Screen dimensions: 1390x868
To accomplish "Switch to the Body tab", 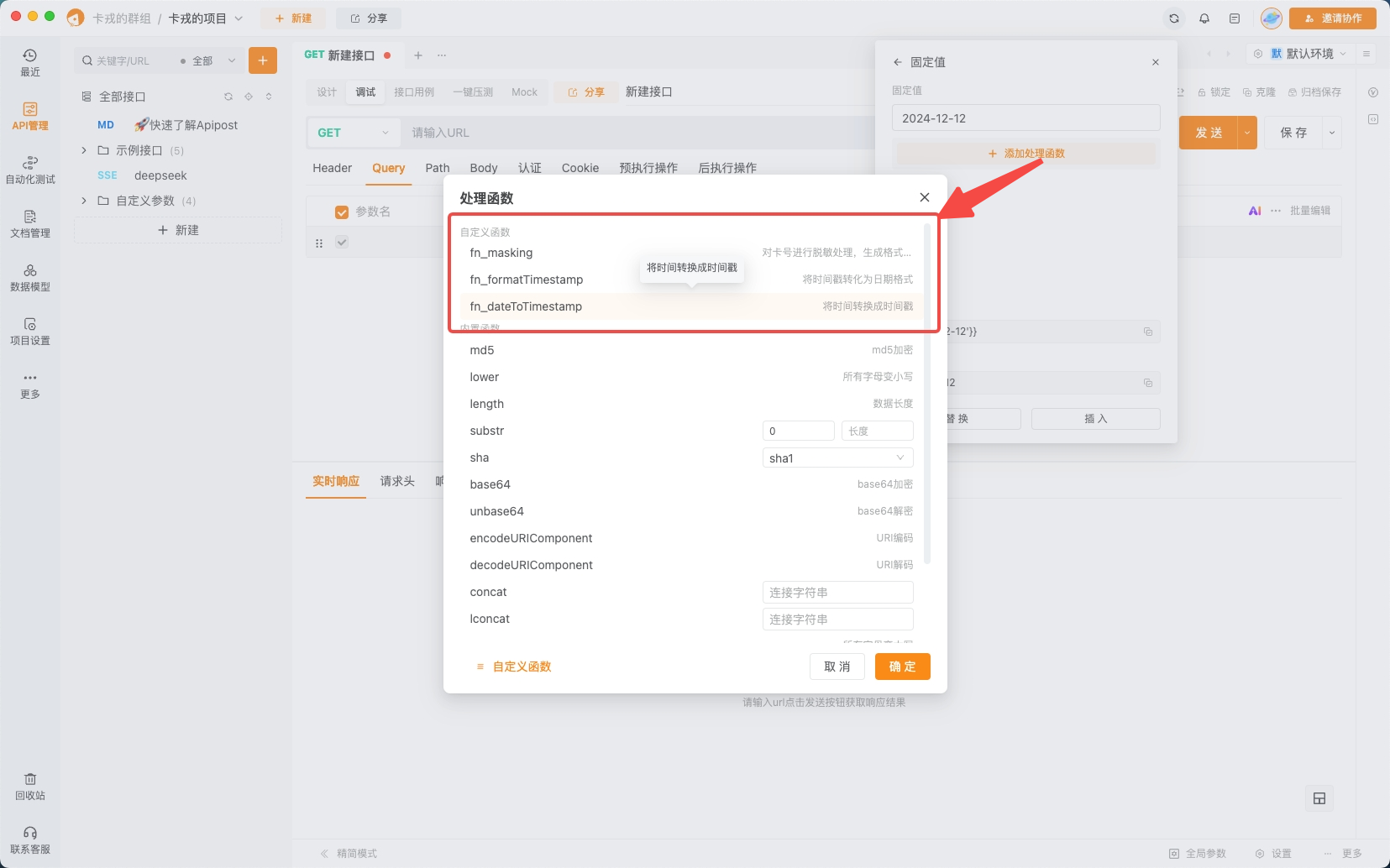I will (484, 168).
